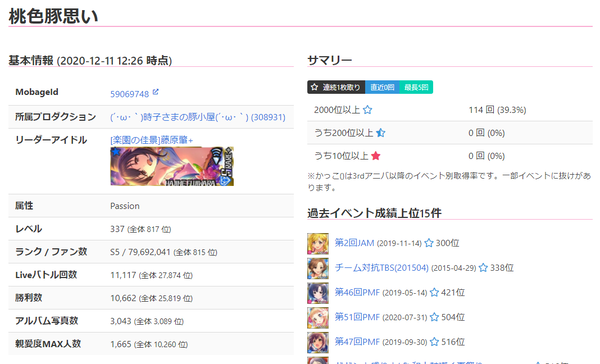Select level value 337 (全体 817 位)
Viewport: 600px width, 364px height.
140,229
